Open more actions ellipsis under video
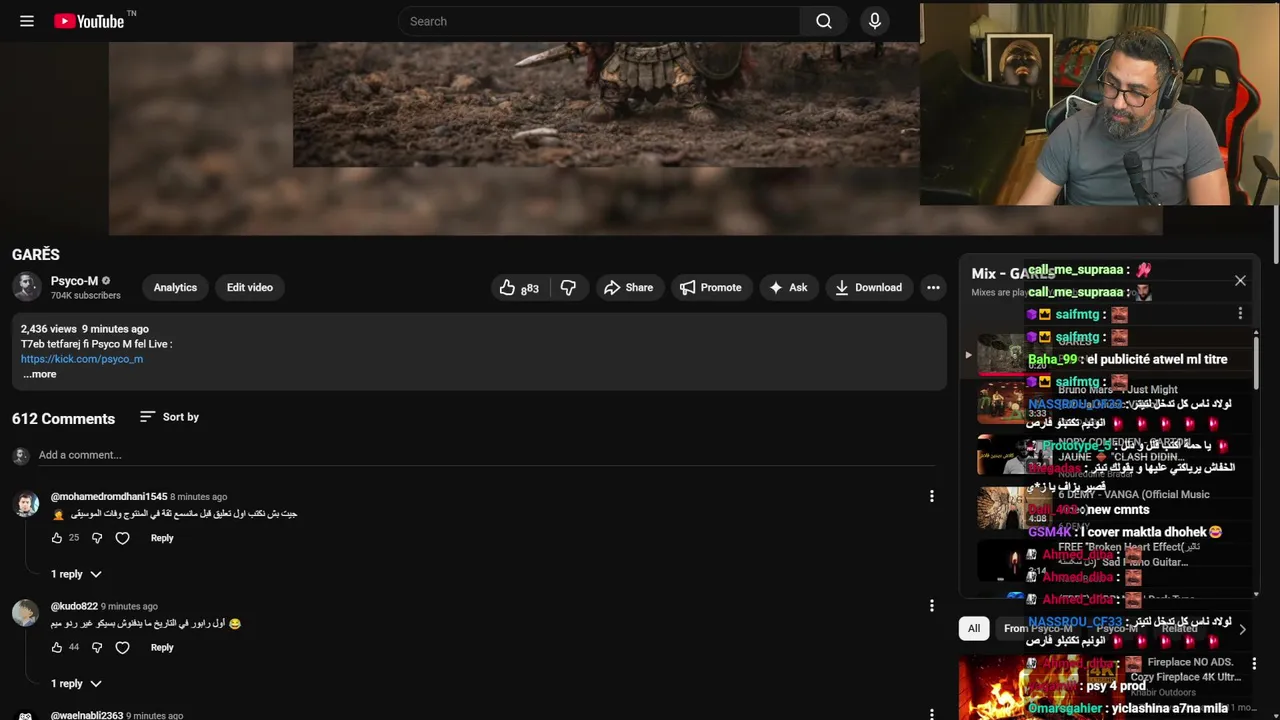Viewport: 1280px width, 720px height. 933,288
